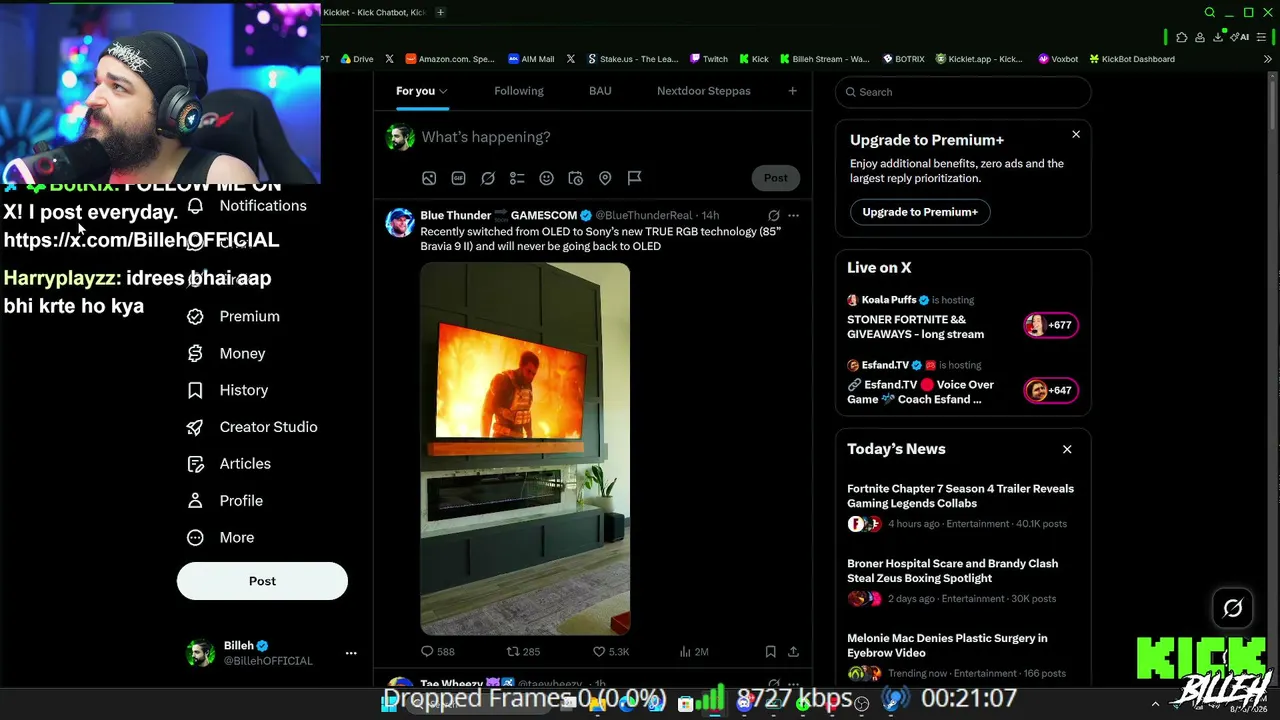This screenshot has height=720, width=1280.
Task: Open Grok actions on Blue Thunder post
Action: (x=773, y=215)
